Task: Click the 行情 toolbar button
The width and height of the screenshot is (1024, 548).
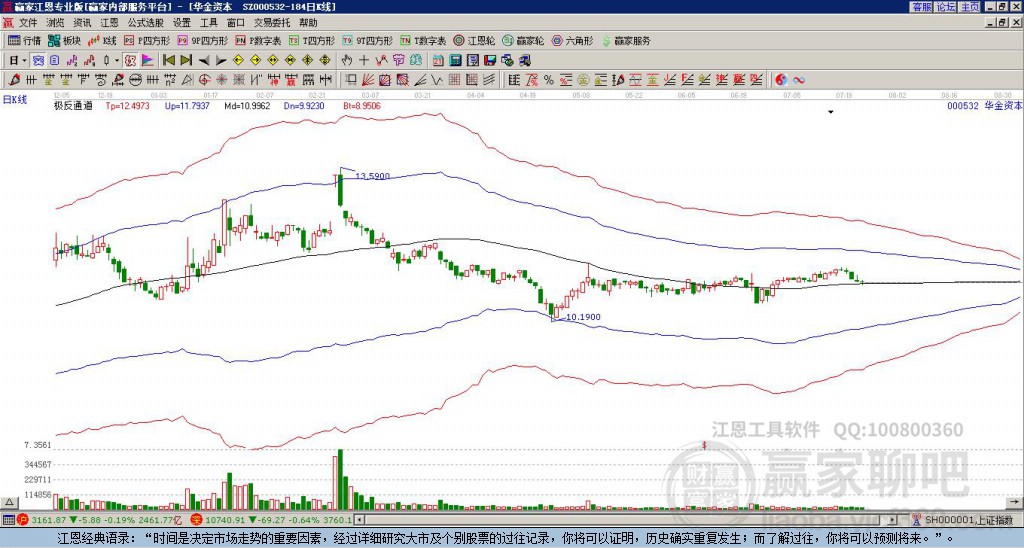Action: (x=25, y=40)
